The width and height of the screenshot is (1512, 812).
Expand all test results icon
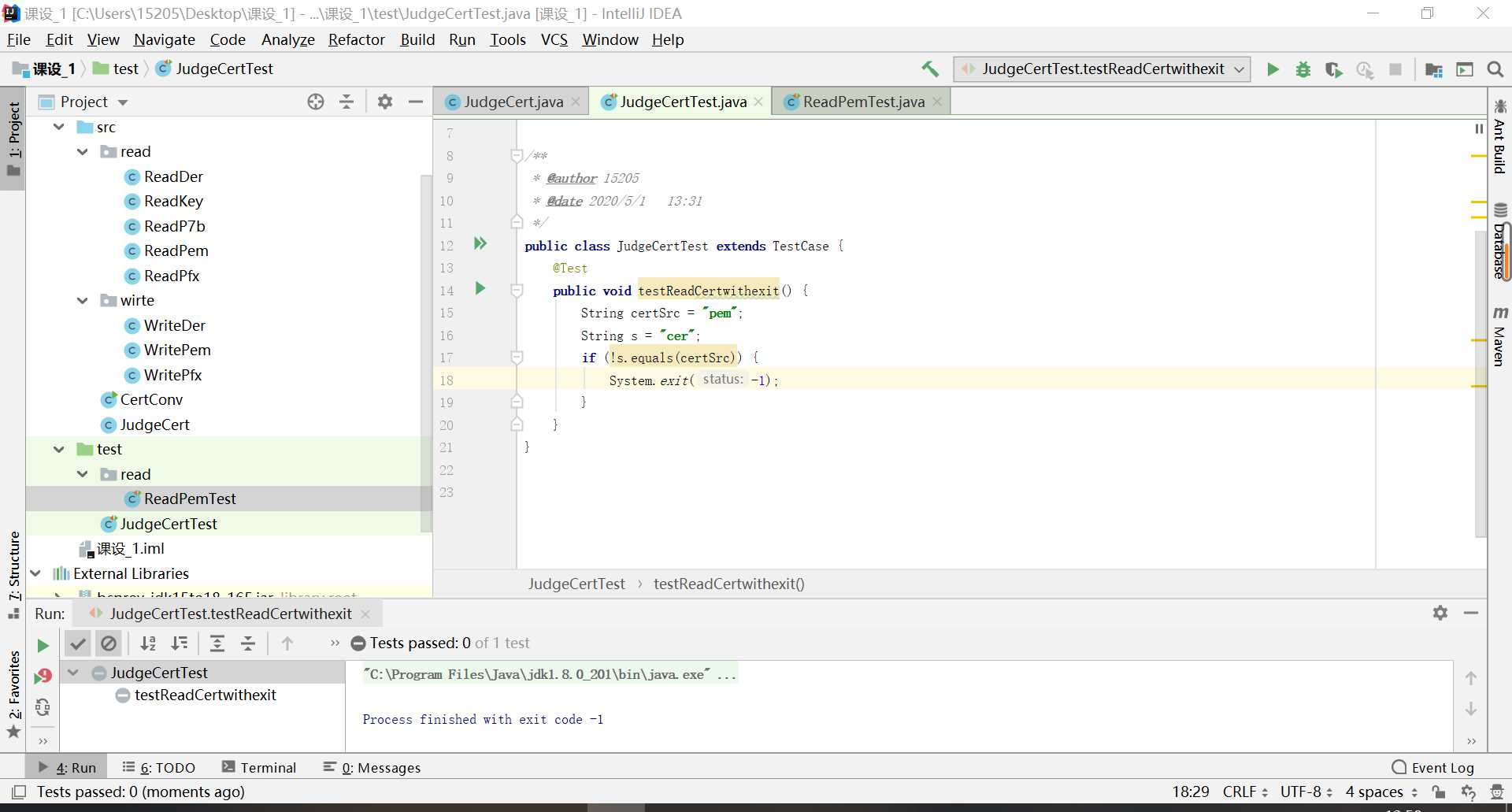(x=217, y=643)
